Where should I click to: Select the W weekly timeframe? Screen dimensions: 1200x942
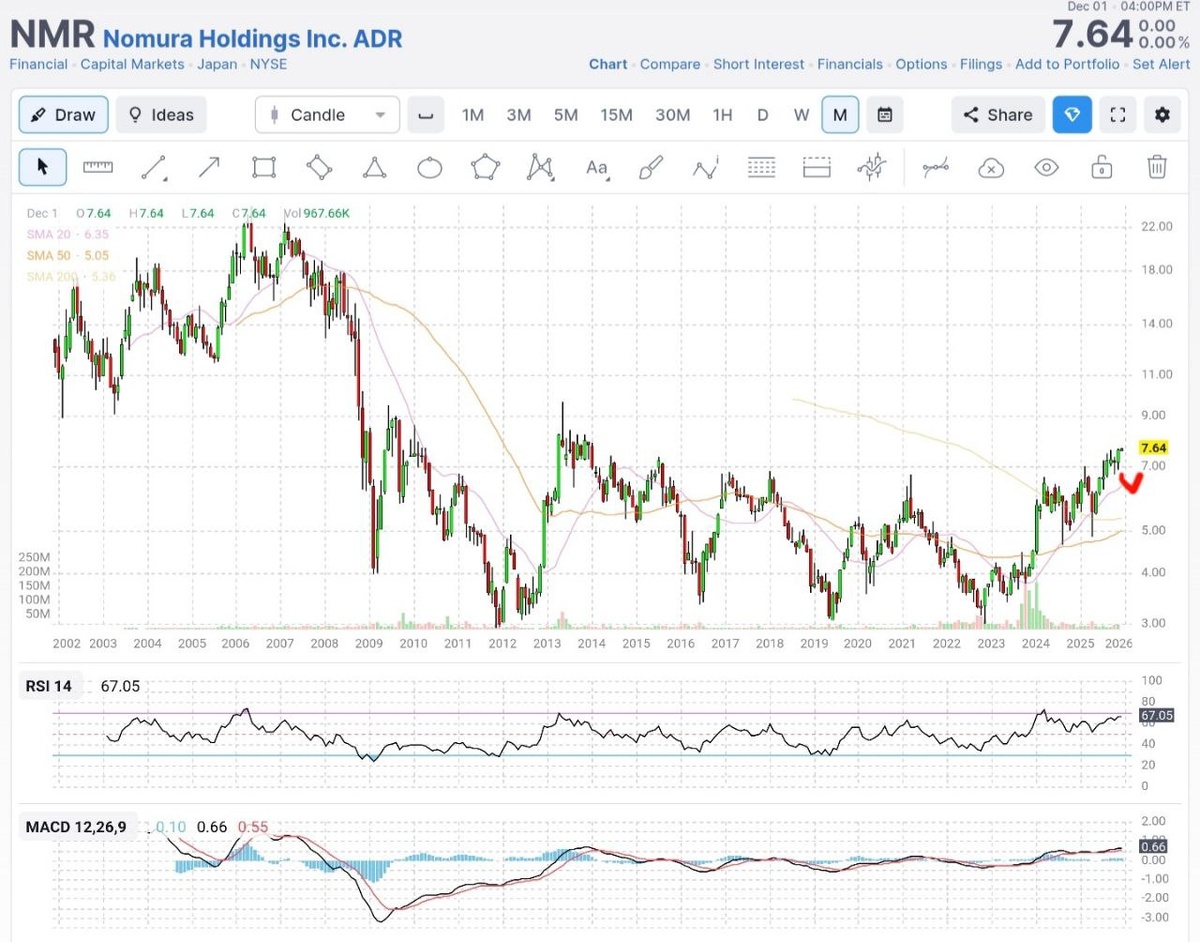tap(801, 115)
